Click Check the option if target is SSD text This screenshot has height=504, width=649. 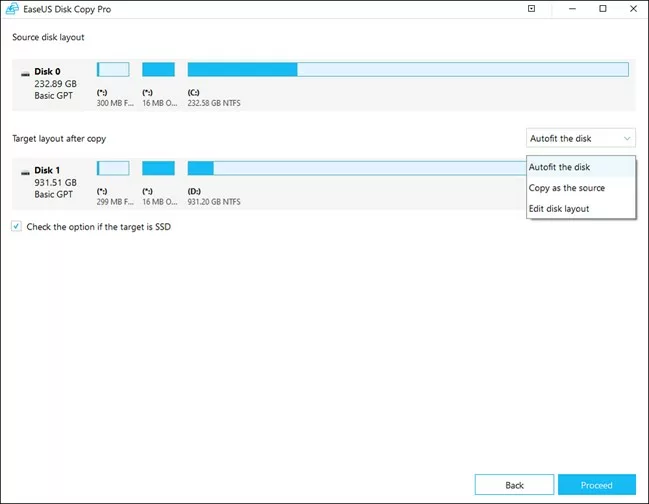coord(99,227)
